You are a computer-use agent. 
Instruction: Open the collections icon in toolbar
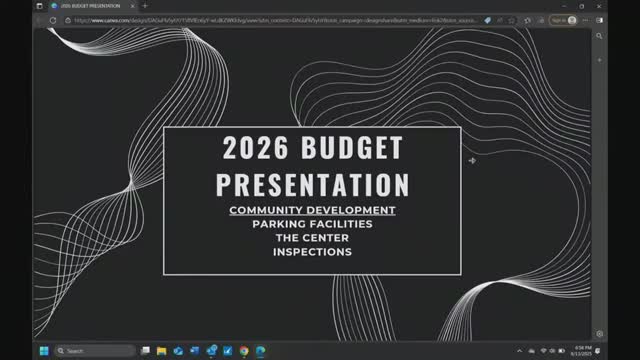pyautogui.click(x=541, y=20)
